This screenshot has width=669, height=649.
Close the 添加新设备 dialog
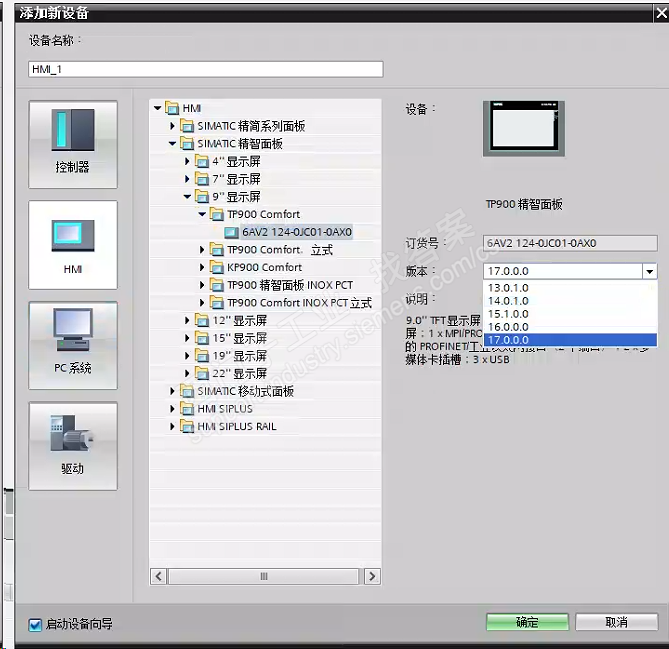click(x=662, y=13)
